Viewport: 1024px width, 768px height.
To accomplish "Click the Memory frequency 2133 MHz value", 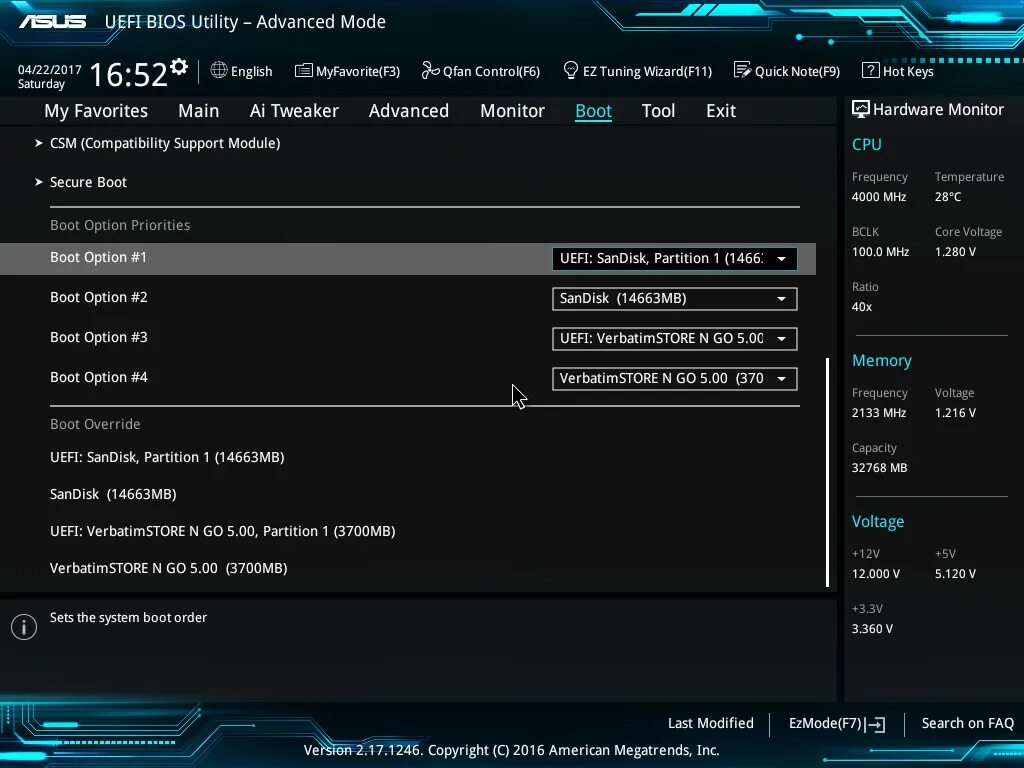I will pyautogui.click(x=879, y=413).
